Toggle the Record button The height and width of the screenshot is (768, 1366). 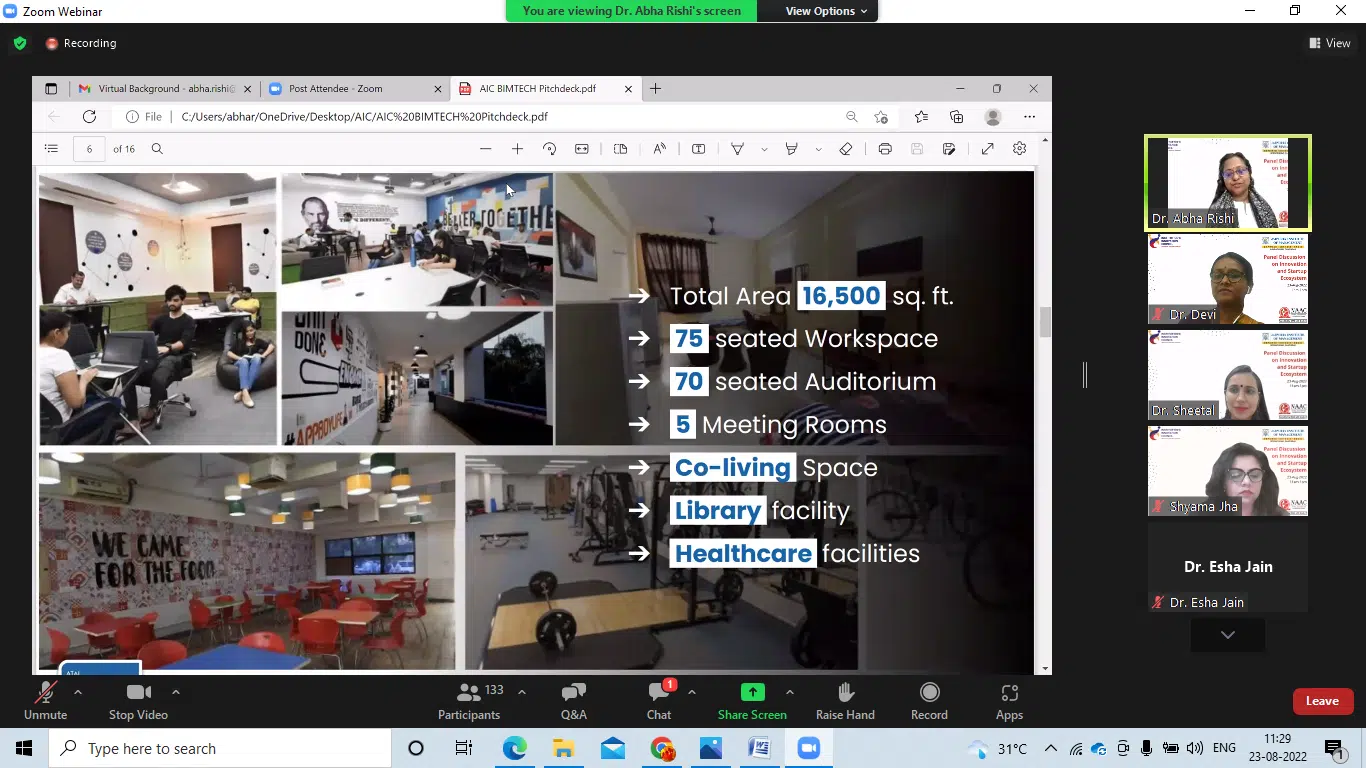[929, 701]
